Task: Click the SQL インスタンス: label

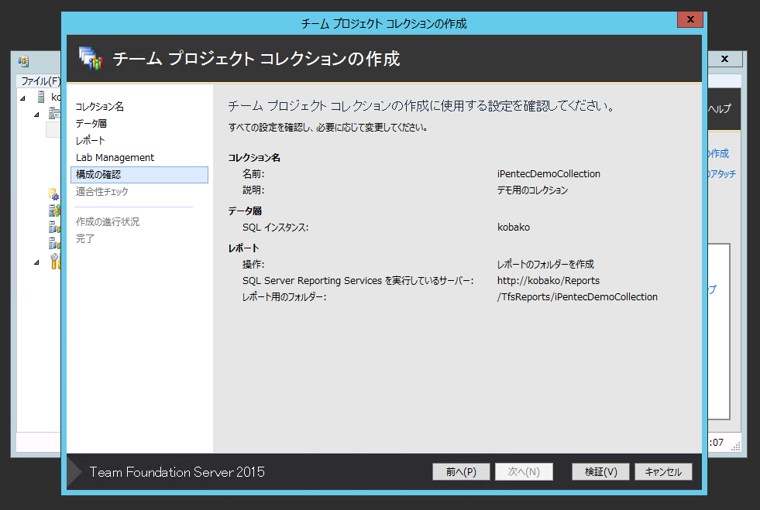Action: pos(275,227)
